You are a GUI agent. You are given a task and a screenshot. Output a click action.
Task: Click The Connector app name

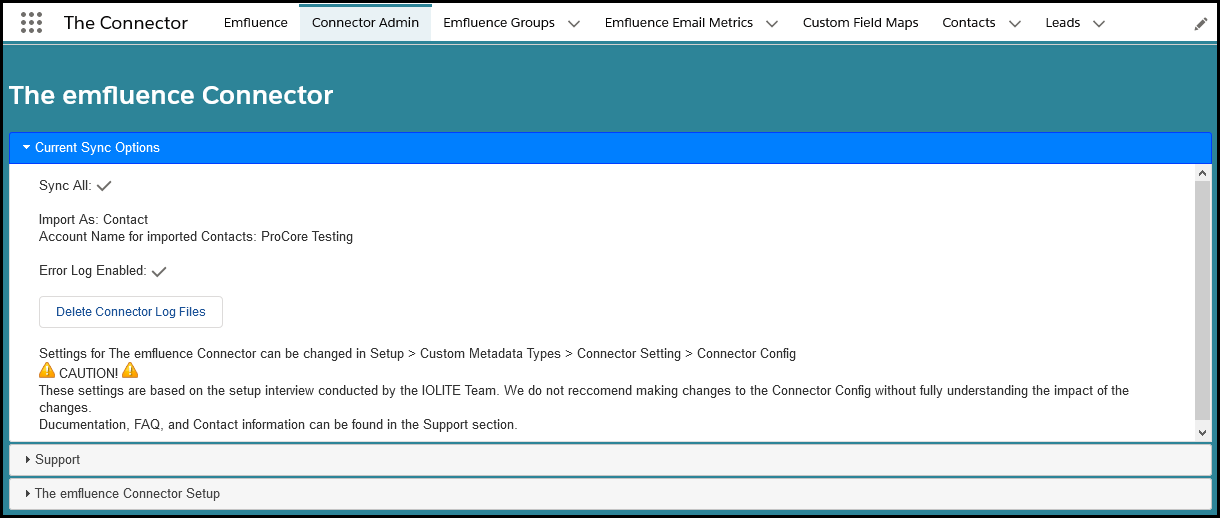pyautogui.click(x=126, y=22)
